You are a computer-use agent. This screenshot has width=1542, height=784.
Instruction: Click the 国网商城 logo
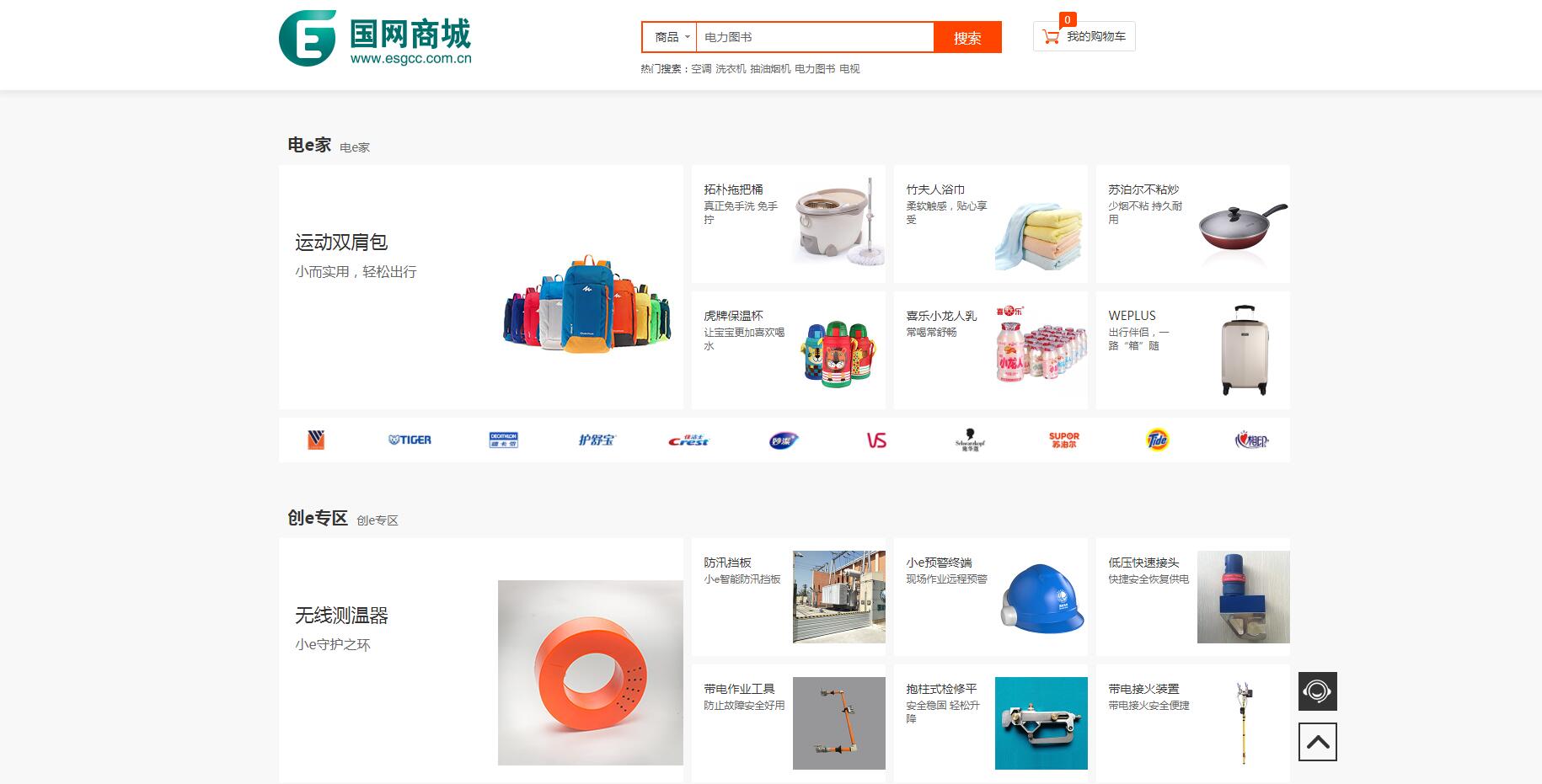coord(375,39)
